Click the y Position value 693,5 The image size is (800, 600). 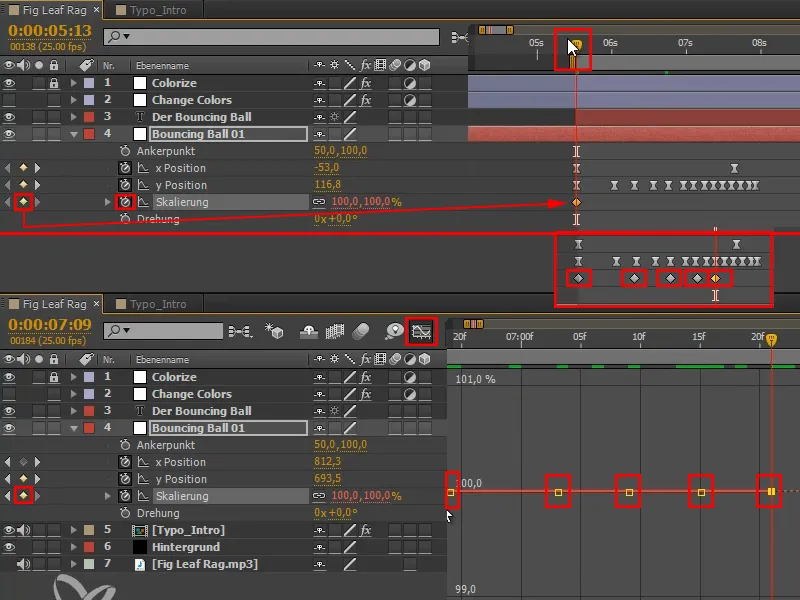[x=327, y=479]
